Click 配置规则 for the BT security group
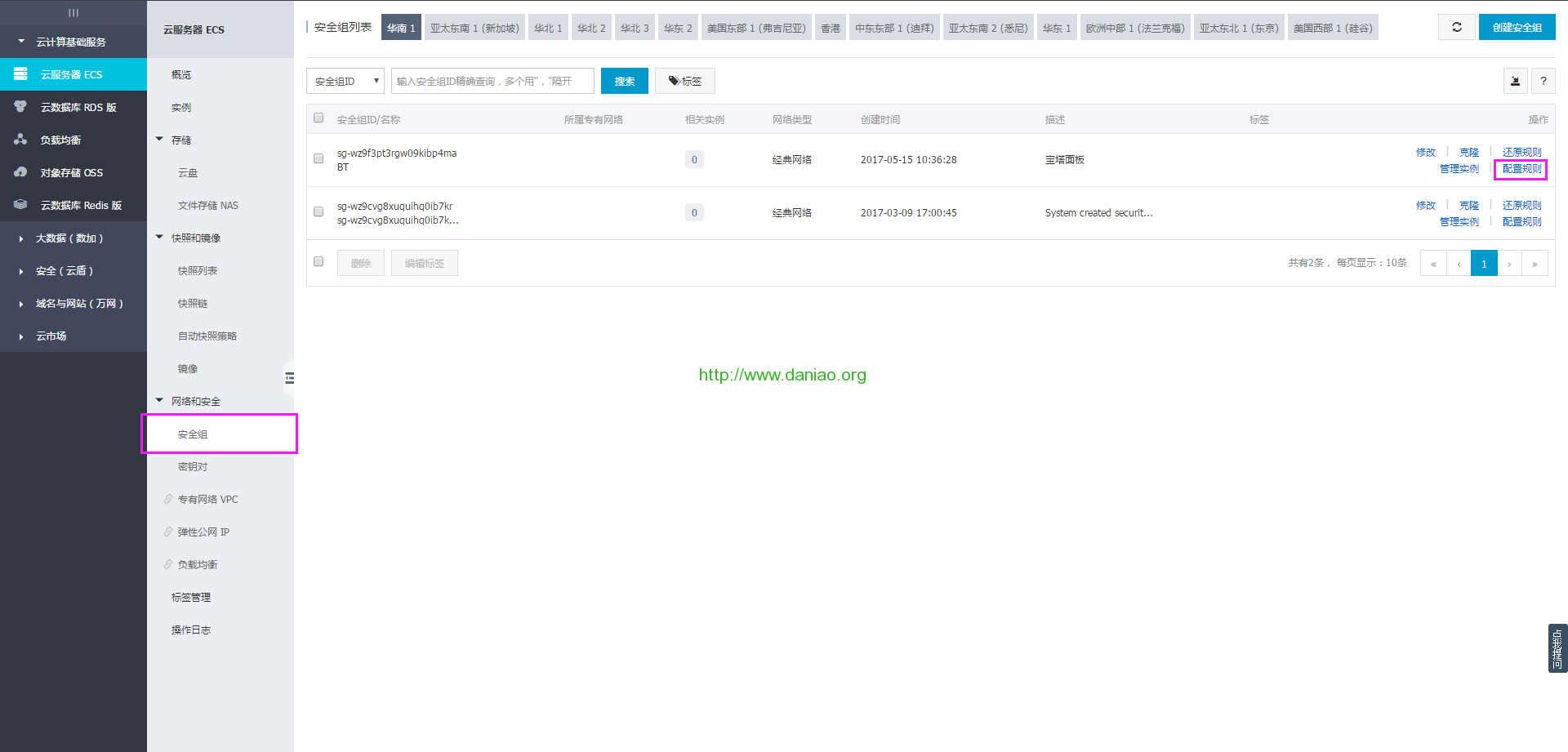The height and width of the screenshot is (752, 1568). click(1521, 169)
